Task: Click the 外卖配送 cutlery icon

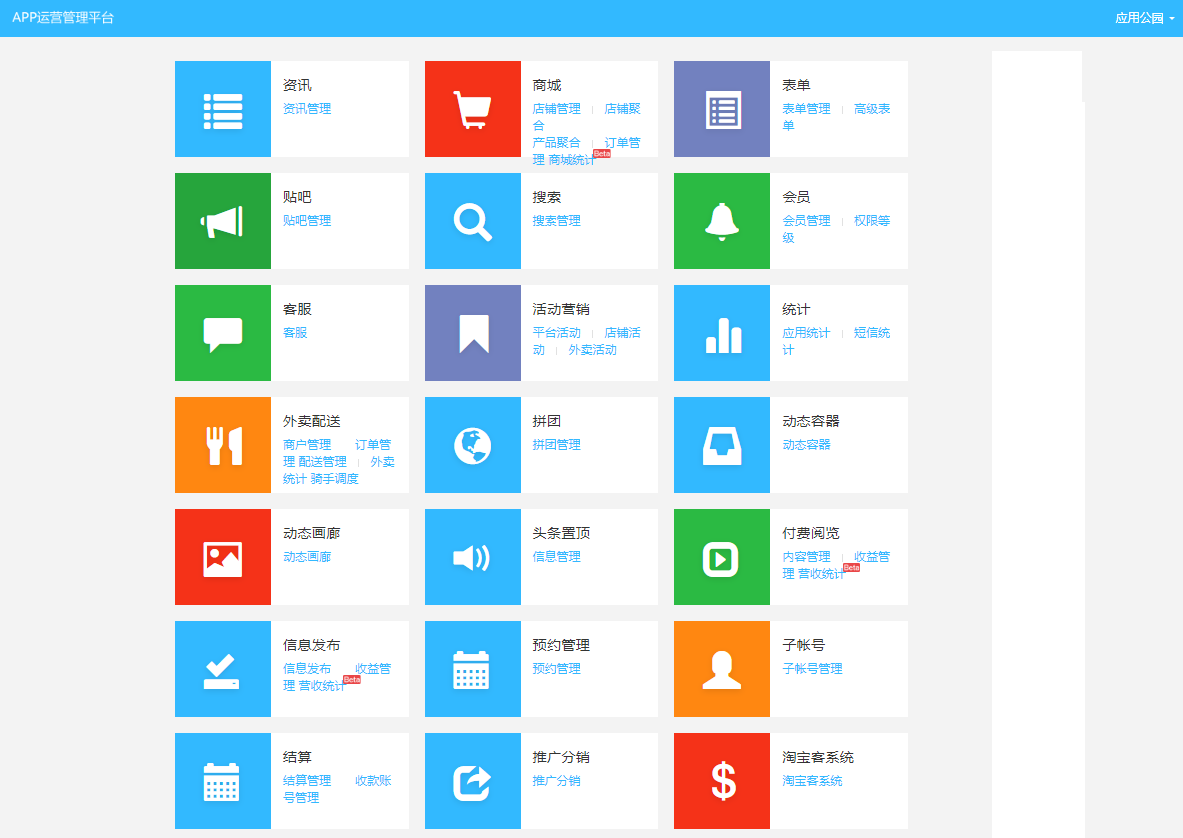Action: click(x=222, y=445)
